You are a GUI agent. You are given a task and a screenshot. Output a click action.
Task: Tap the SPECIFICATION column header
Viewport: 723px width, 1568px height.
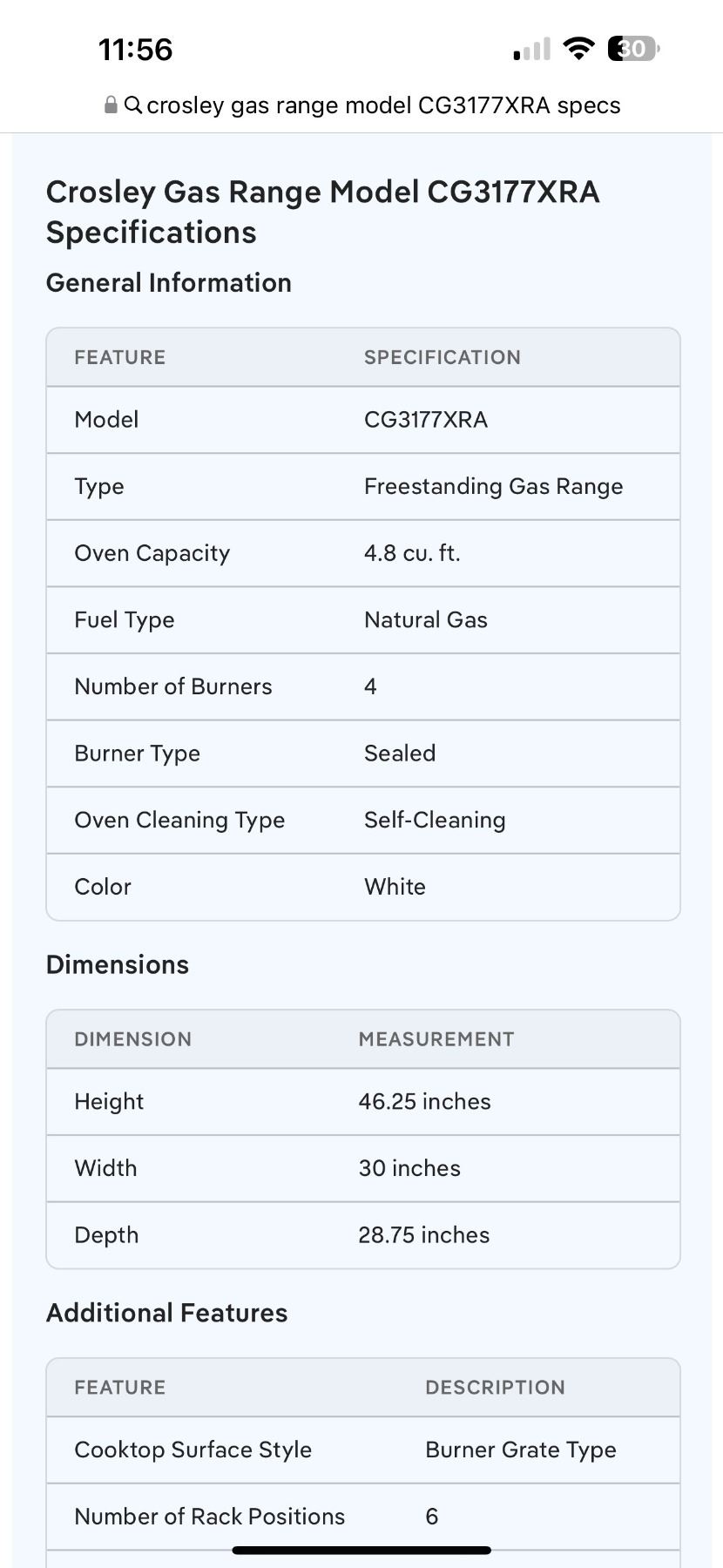pyautogui.click(x=443, y=357)
